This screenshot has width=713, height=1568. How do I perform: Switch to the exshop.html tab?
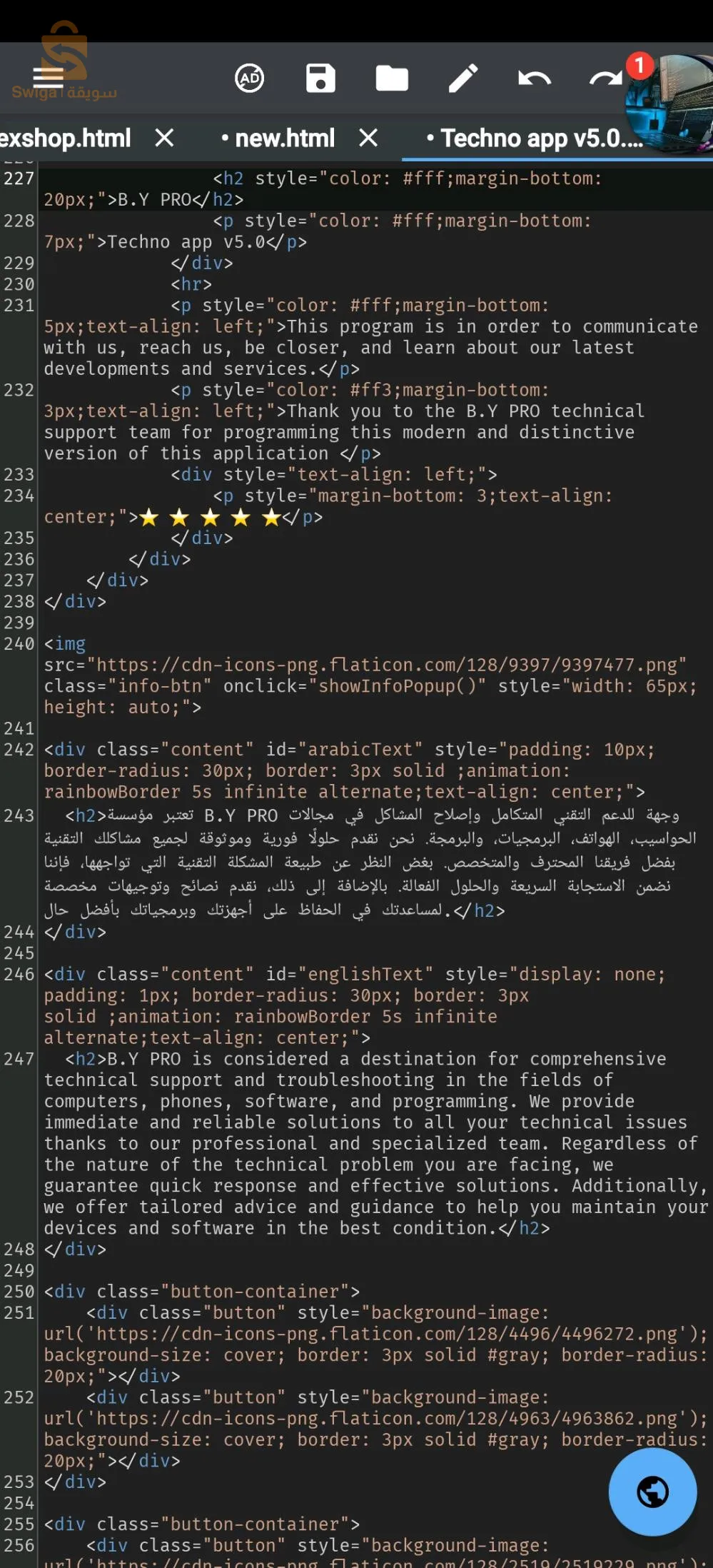[x=66, y=138]
